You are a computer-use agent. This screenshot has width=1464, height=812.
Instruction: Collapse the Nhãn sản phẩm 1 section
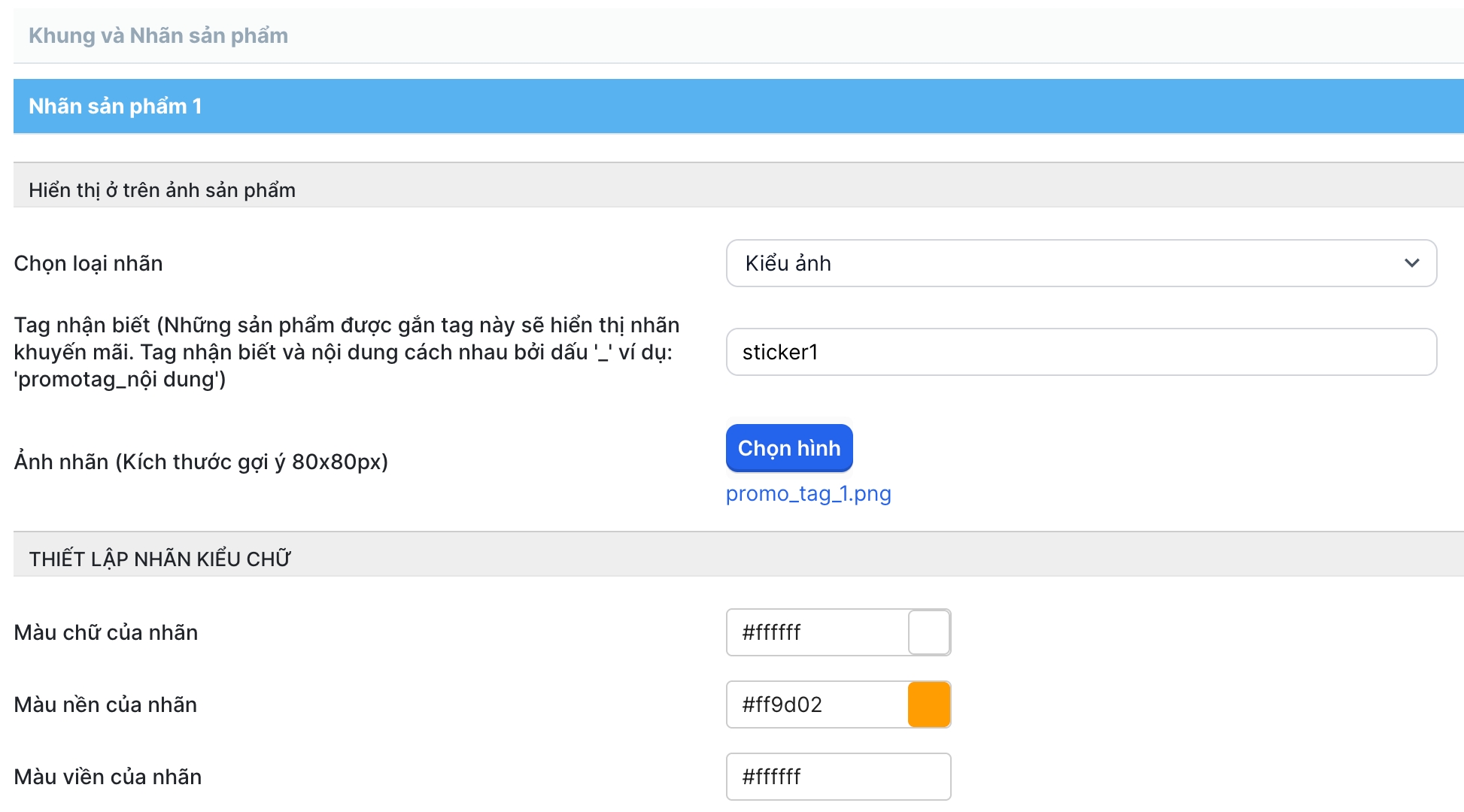click(114, 106)
